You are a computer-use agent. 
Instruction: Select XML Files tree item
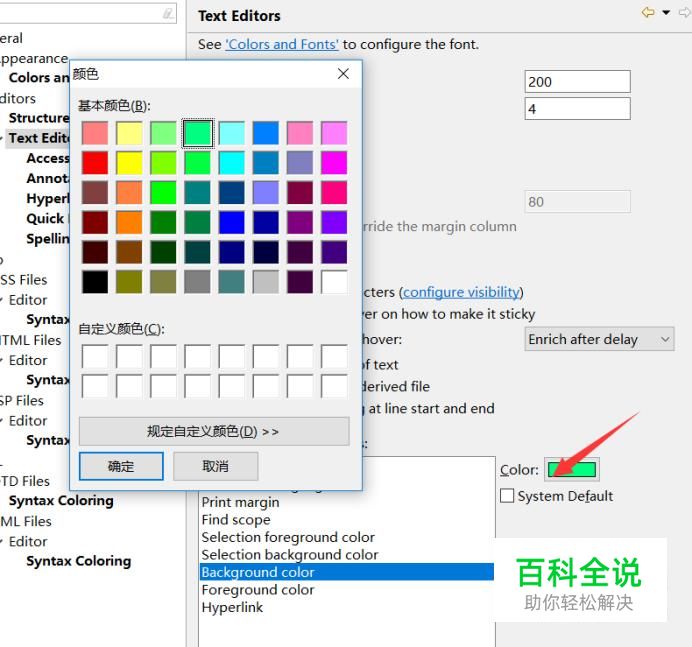pyautogui.click(x=26, y=521)
